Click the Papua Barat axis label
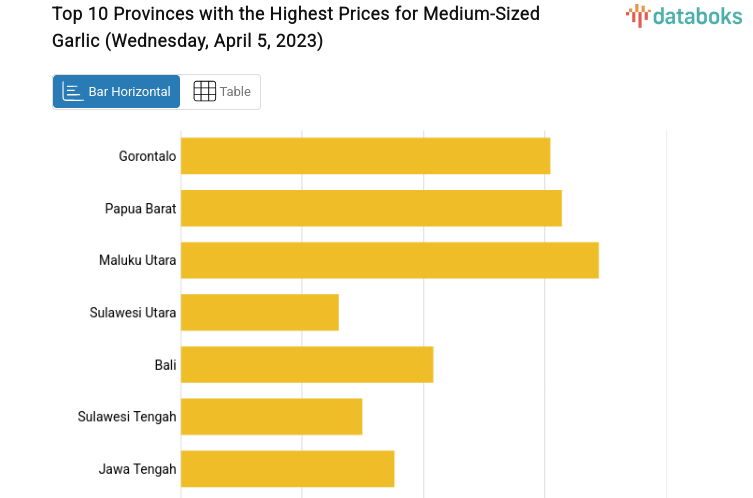The height and width of the screenshot is (498, 753). tap(140, 208)
